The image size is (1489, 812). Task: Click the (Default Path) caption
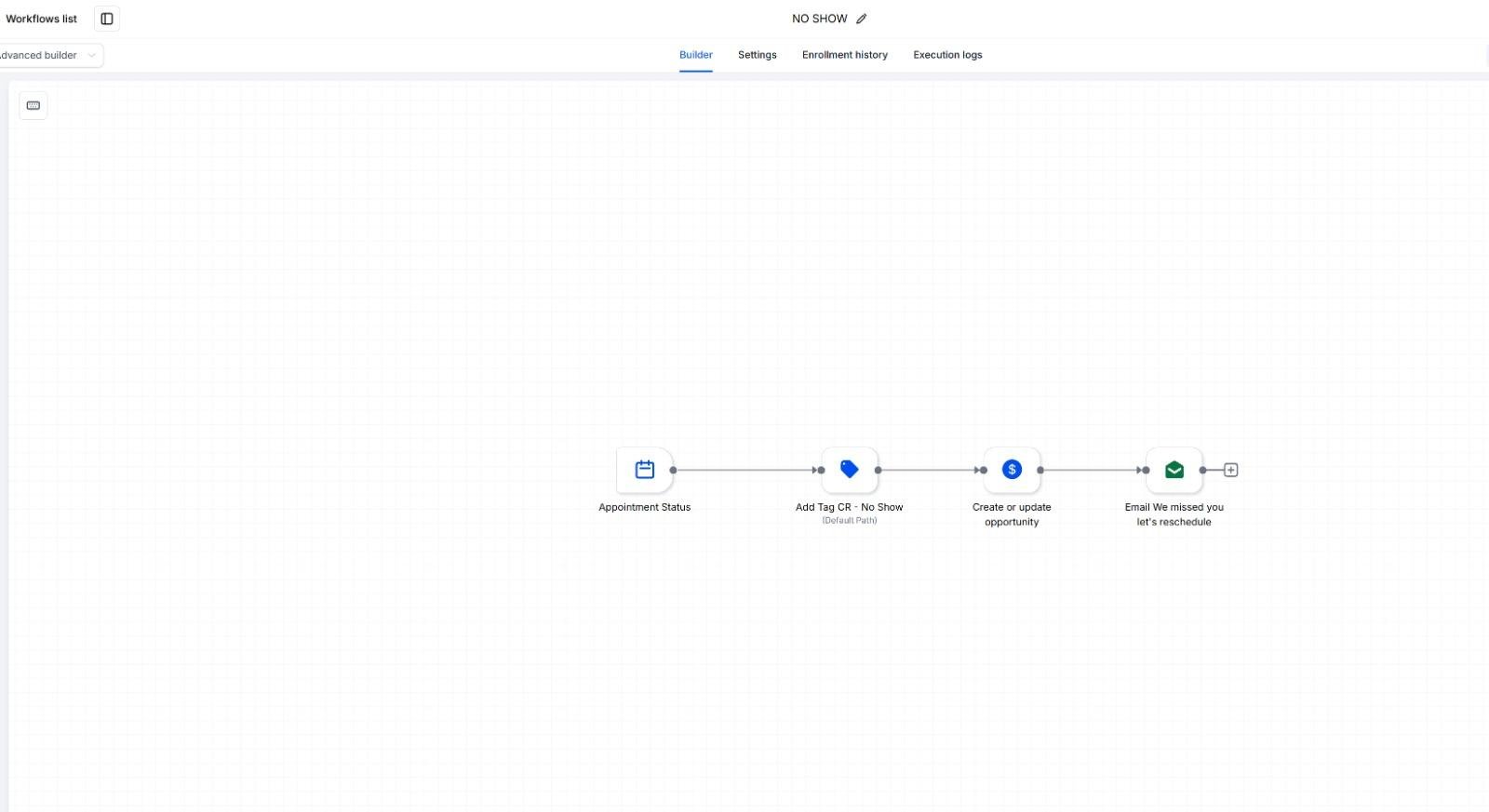[850, 520]
